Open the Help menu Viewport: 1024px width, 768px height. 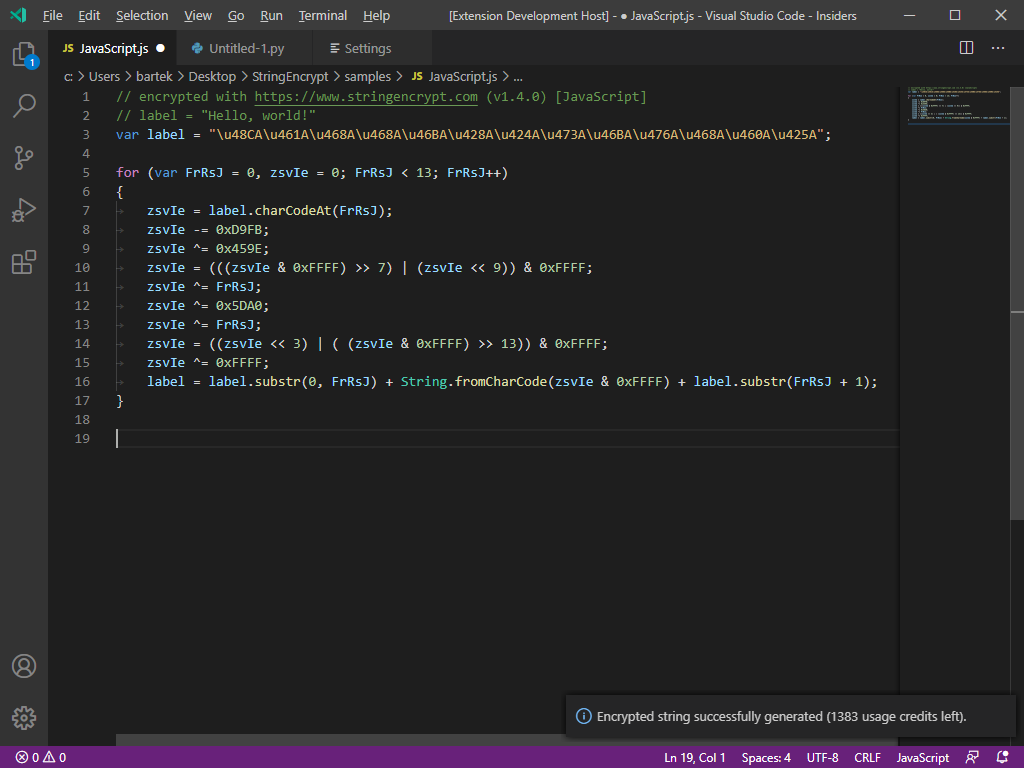point(376,16)
